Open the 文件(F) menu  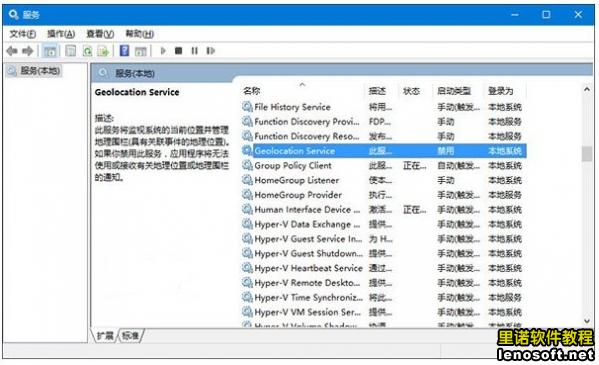23,34
